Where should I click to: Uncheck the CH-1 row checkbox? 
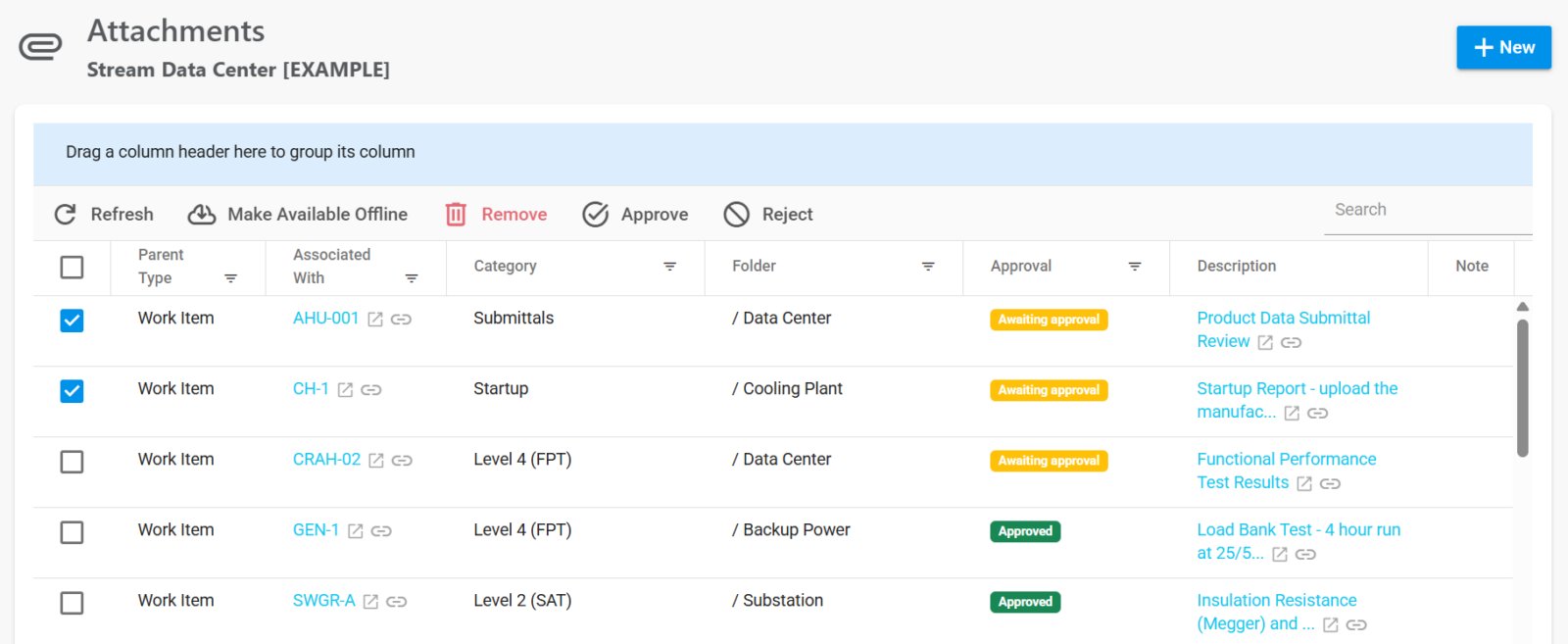click(x=72, y=391)
